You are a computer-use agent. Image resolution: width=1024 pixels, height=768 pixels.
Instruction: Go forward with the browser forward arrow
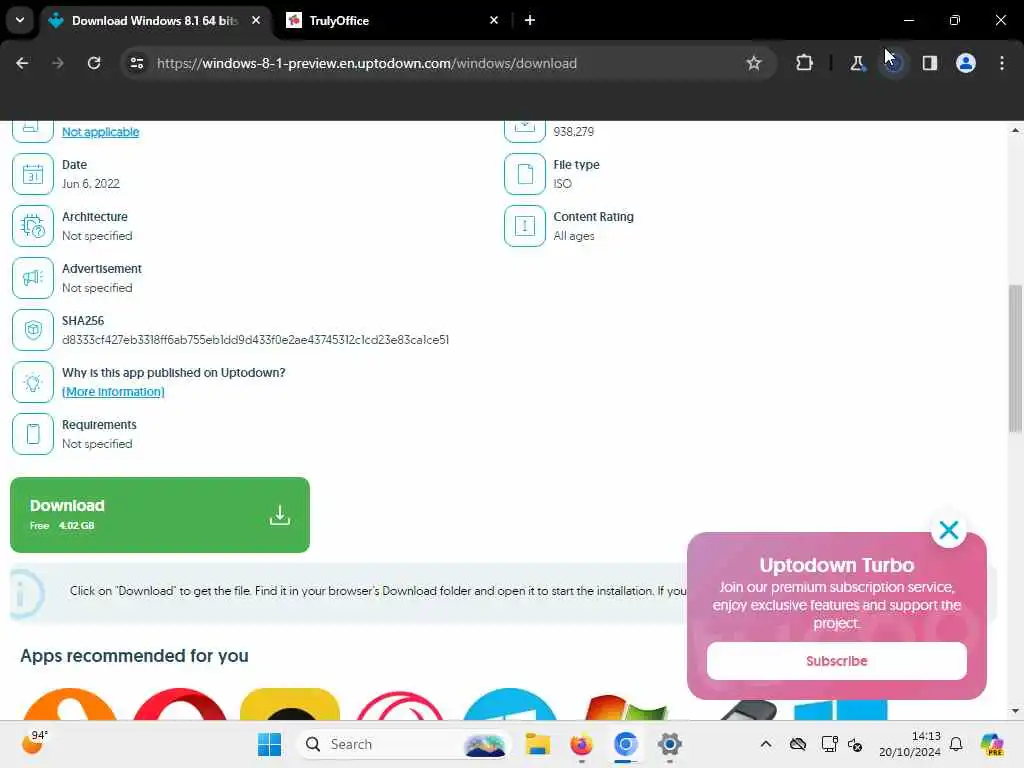[x=57, y=63]
